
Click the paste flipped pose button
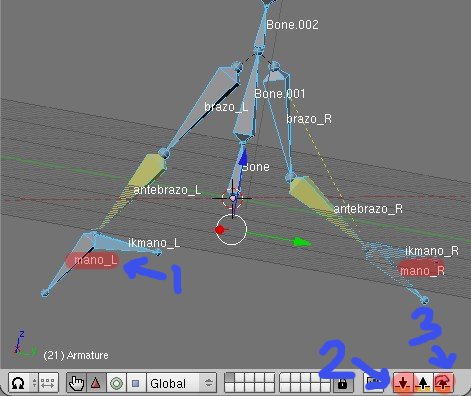tap(443, 383)
